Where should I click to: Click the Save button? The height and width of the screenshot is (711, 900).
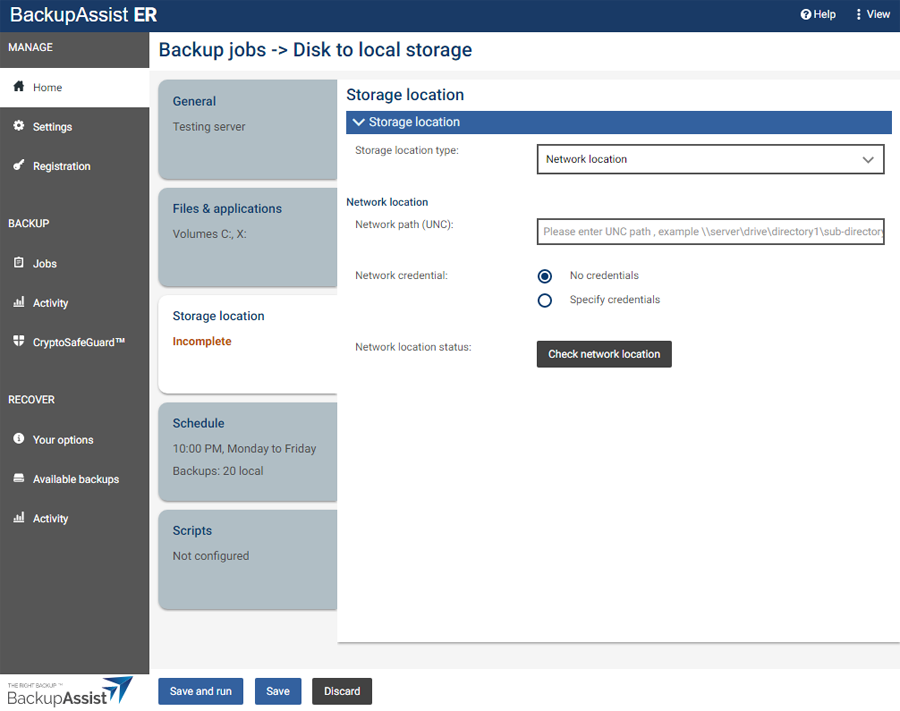pos(278,691)
